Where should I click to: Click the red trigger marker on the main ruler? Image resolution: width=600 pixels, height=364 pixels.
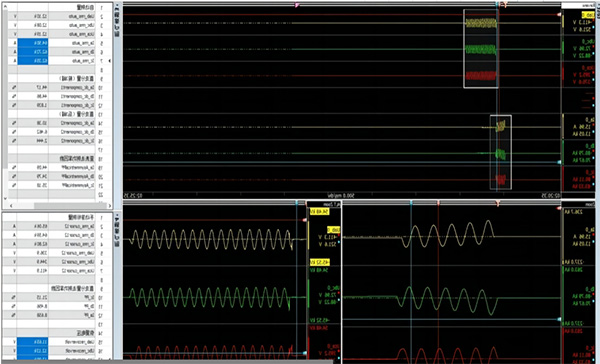point(505,5)
